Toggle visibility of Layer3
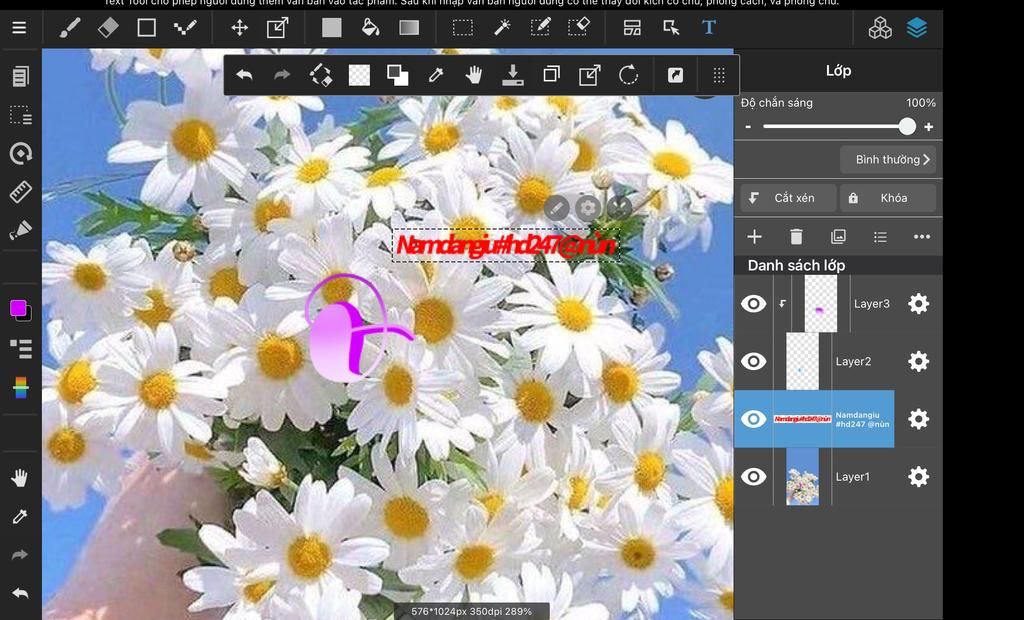This screenshot has height=620, width=1024. pos(753,304)
